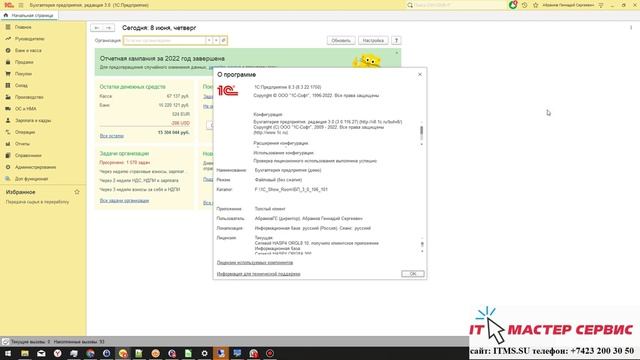Open the Windows Start menu
This screenshot has height=360, width=640.
click(8, 353)
